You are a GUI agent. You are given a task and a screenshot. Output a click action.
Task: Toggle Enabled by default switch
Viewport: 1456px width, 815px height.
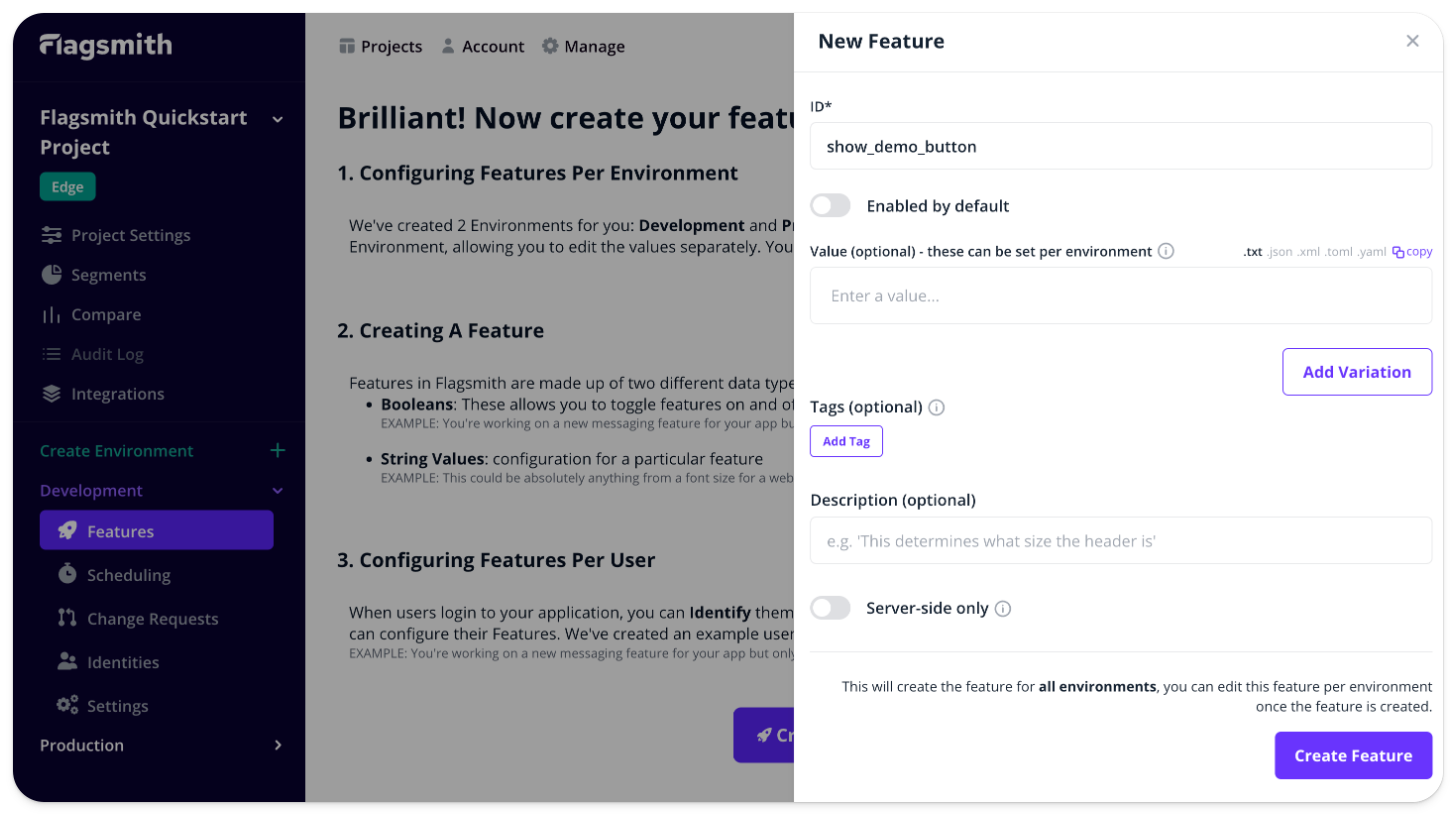coord(830,206)
